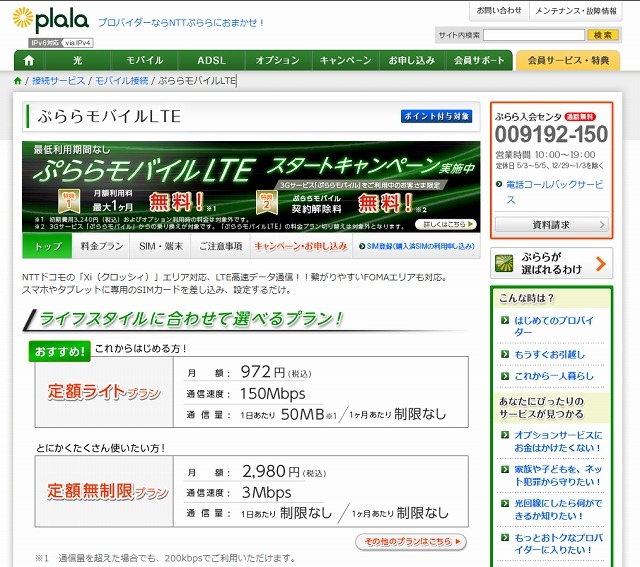
Task: Follow the モバイル接続 breadcrumb link
Action: pos(122,81)
